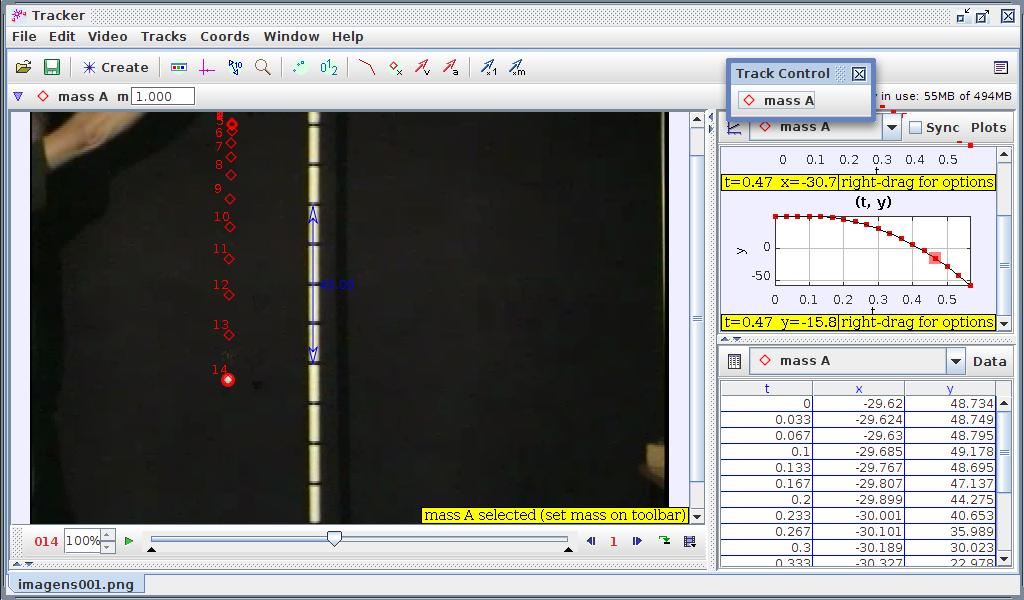Click the end frame marker triangle

point(568,550)
